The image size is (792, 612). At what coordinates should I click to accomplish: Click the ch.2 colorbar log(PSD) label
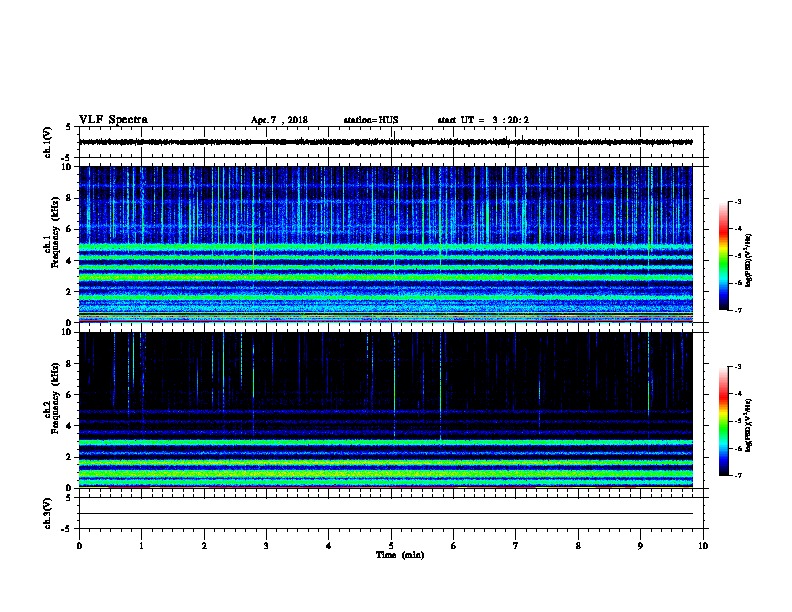click(749, 426)
